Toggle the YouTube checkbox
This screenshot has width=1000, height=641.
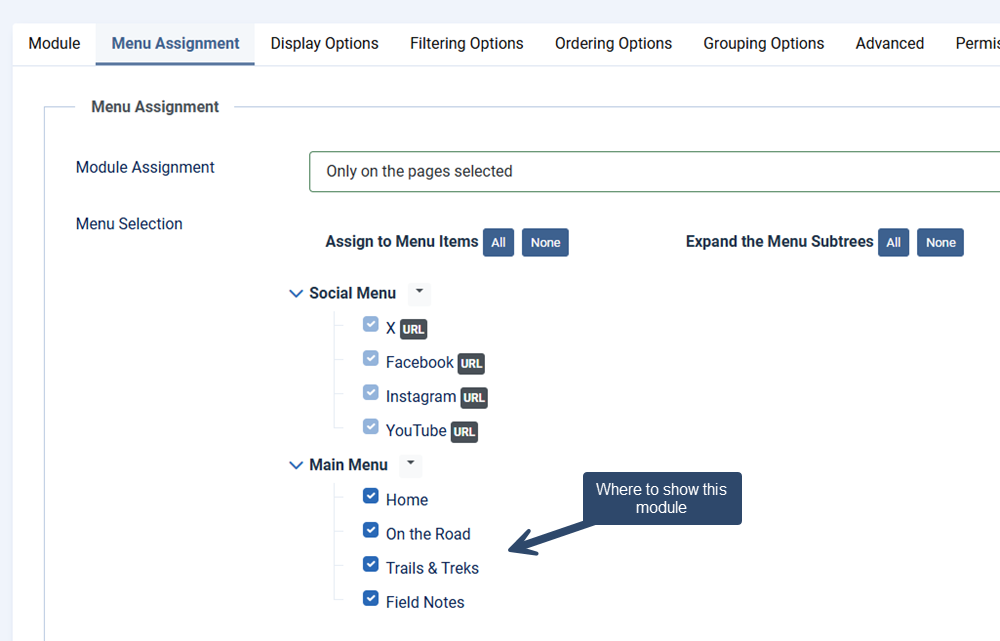coord(371,426)
